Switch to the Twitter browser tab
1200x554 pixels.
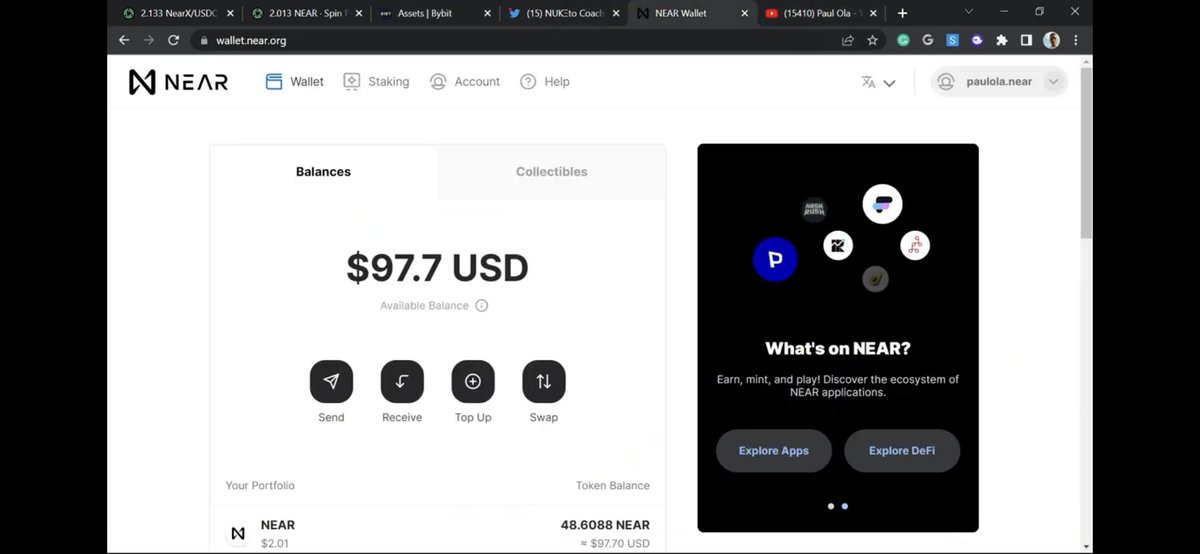tap(565, 13)
